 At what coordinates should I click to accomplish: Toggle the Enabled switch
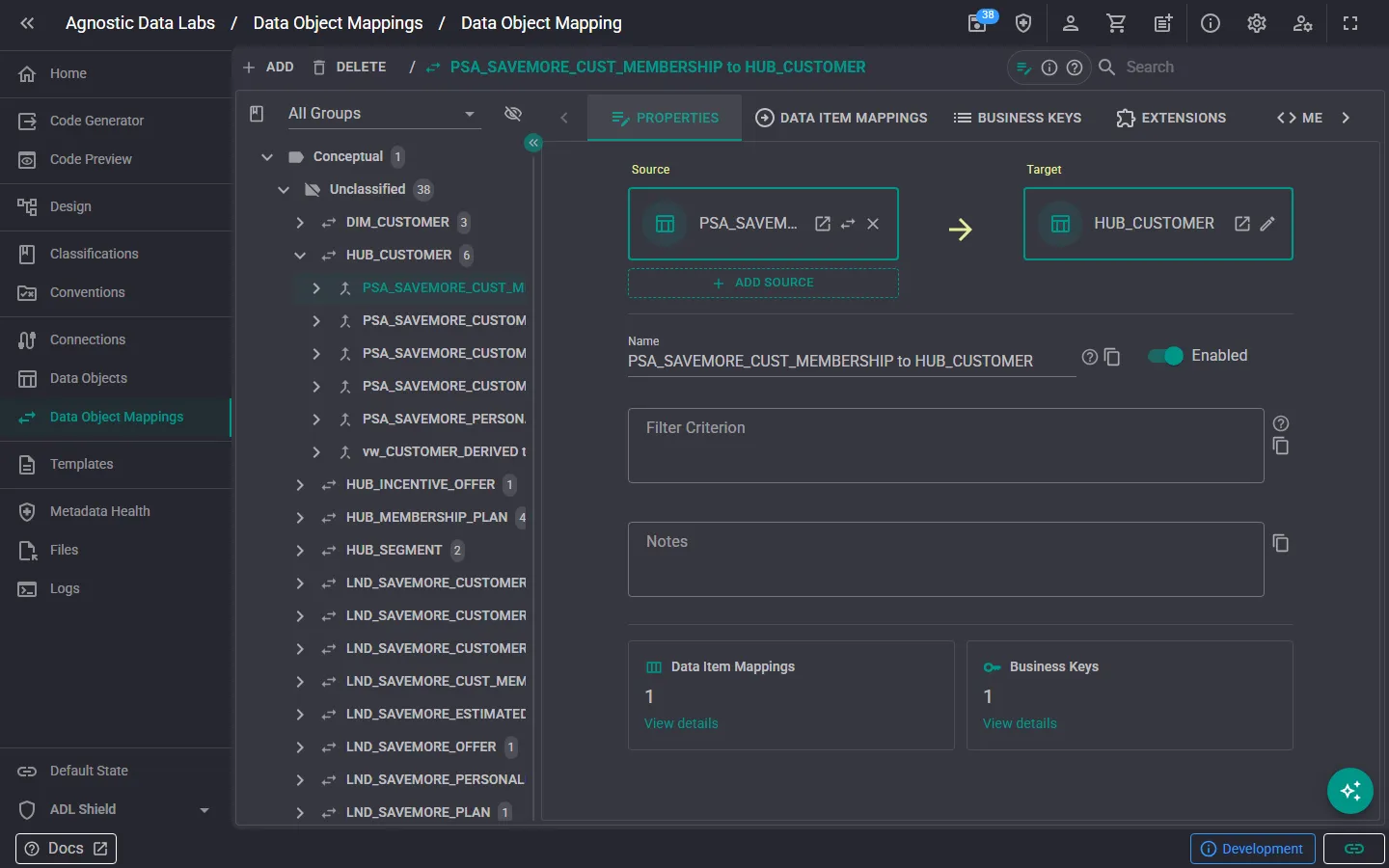pos(1165,356)
